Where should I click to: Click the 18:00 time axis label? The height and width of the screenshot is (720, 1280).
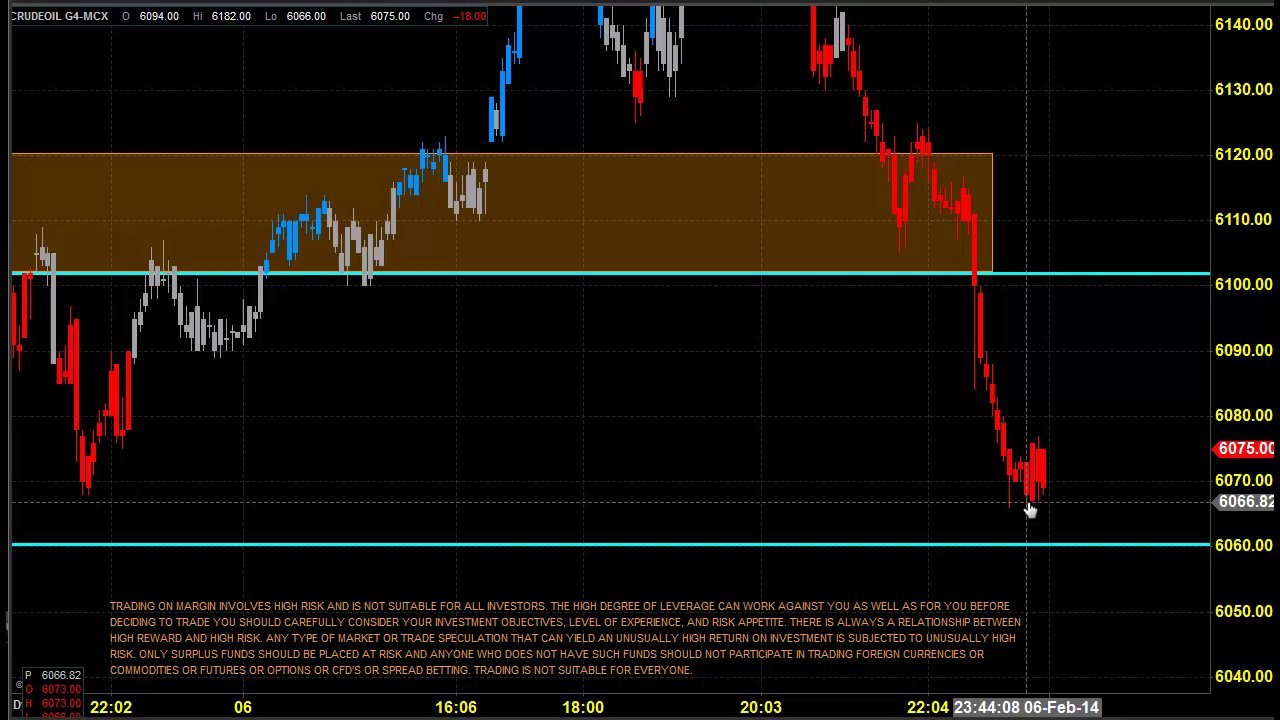[583, 708]
